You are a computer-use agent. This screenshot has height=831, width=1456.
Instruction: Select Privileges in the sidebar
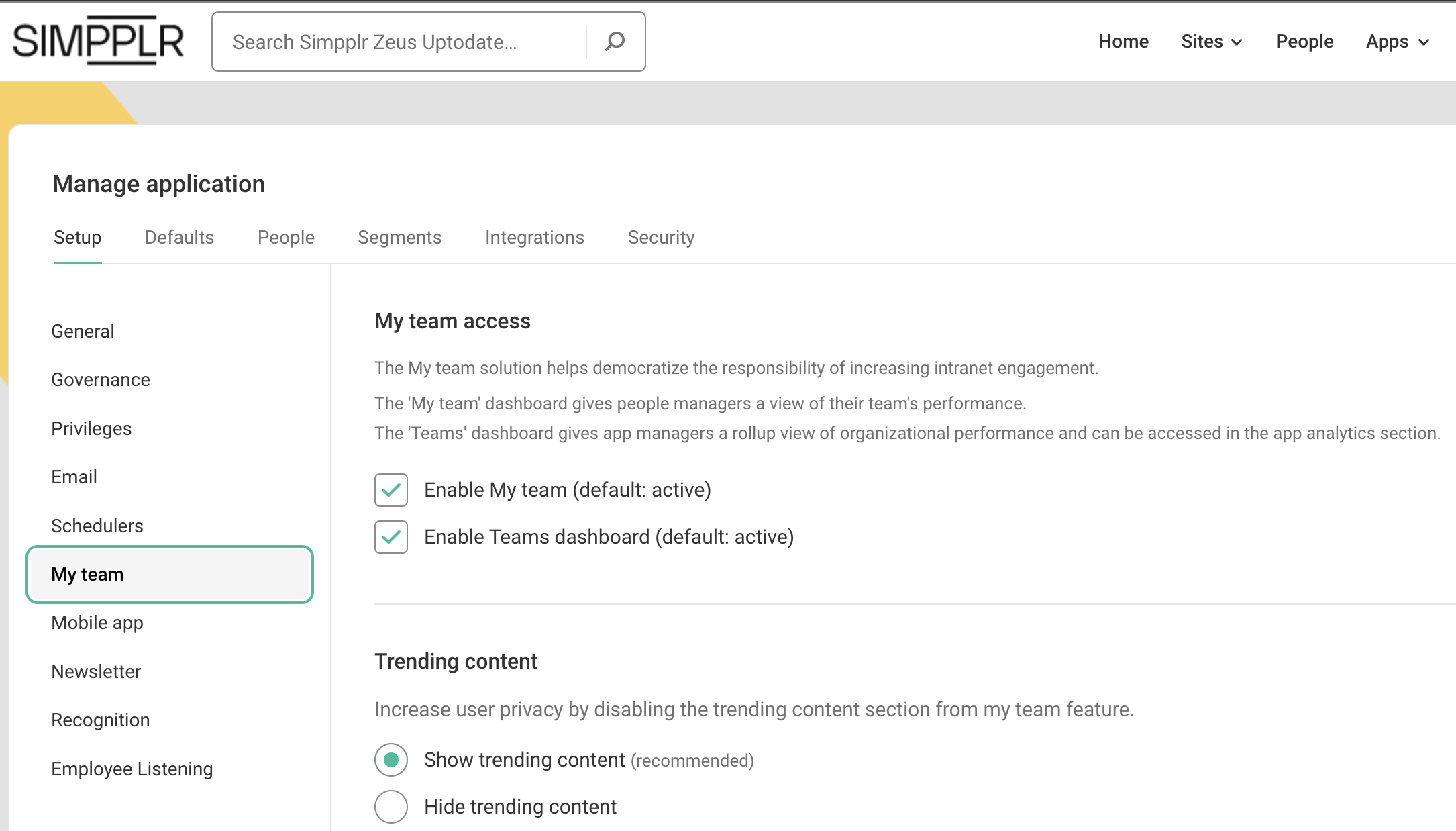click(x=91, y=428)
